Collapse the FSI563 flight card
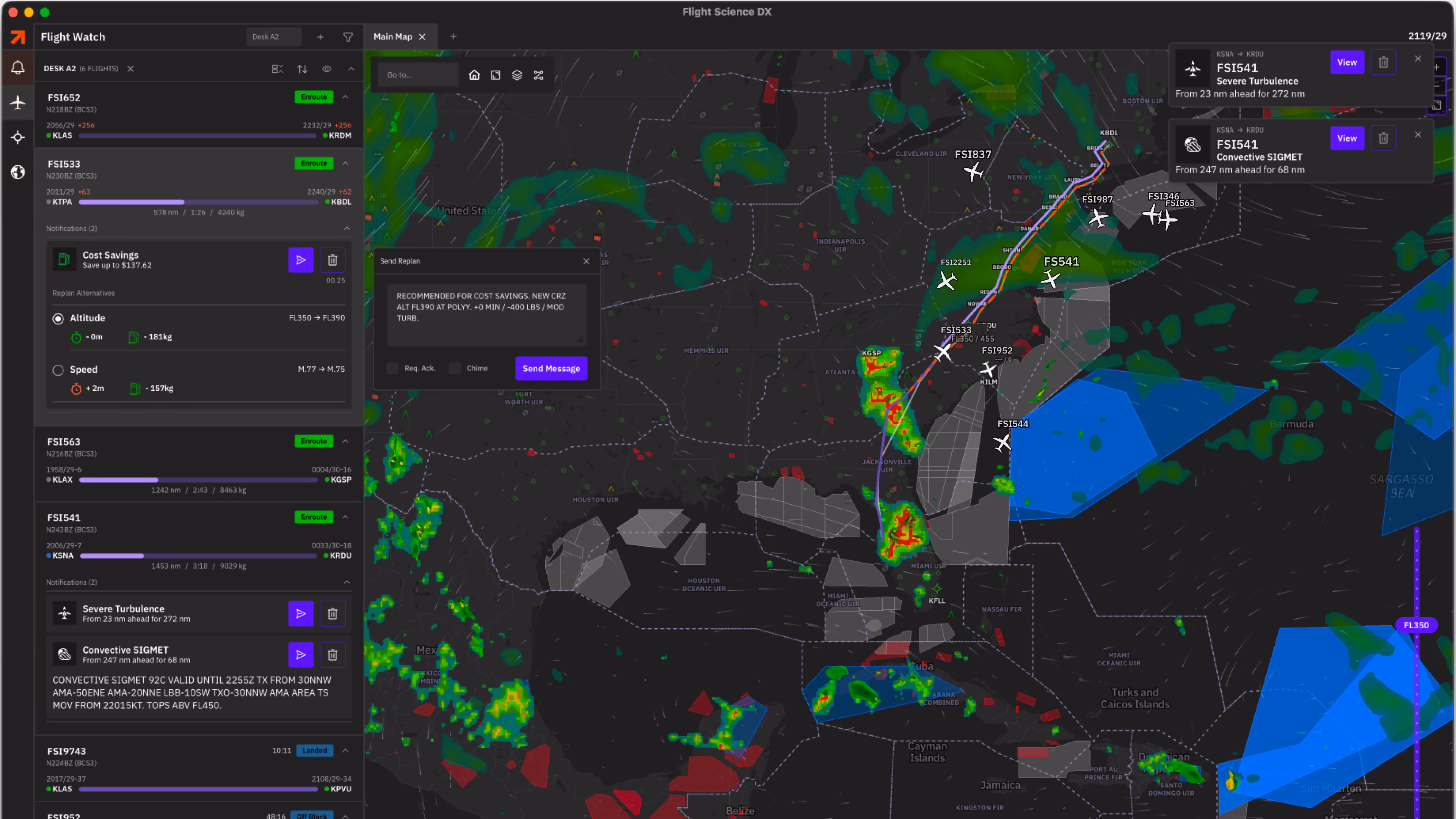Screen dimensions: 1456x819 (x=345, y=441)
